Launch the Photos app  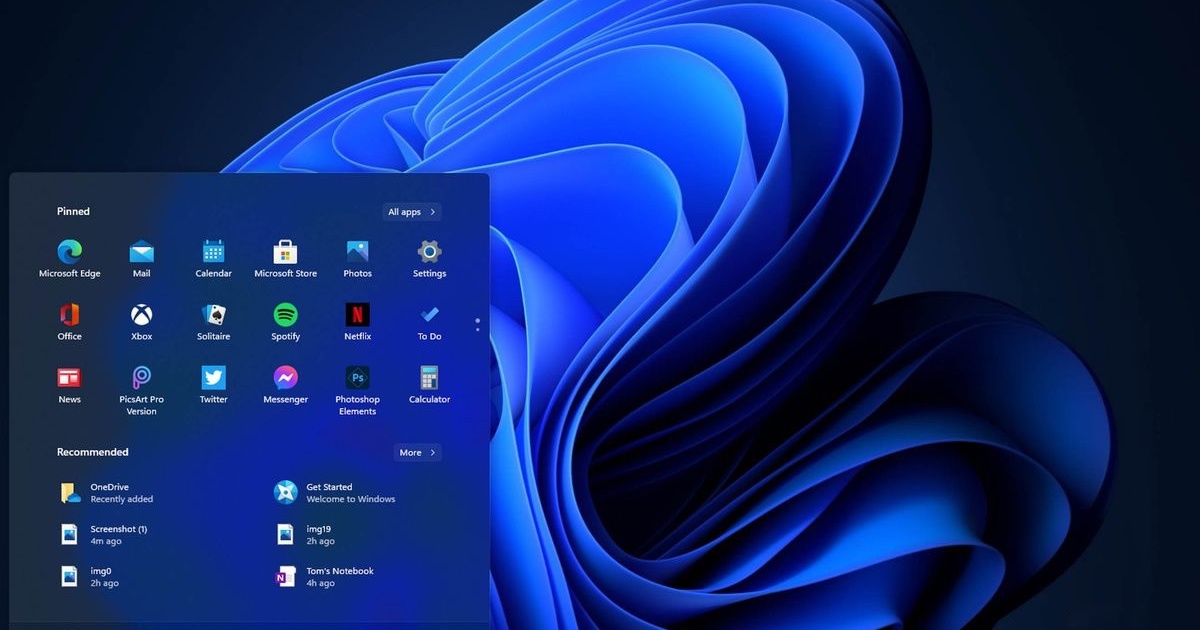[x=357, y=259]
